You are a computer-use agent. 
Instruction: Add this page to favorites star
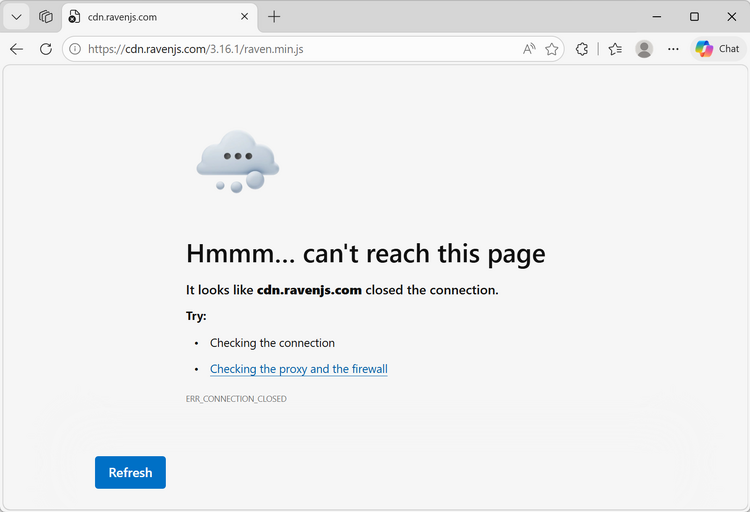[x=551, y=49]
